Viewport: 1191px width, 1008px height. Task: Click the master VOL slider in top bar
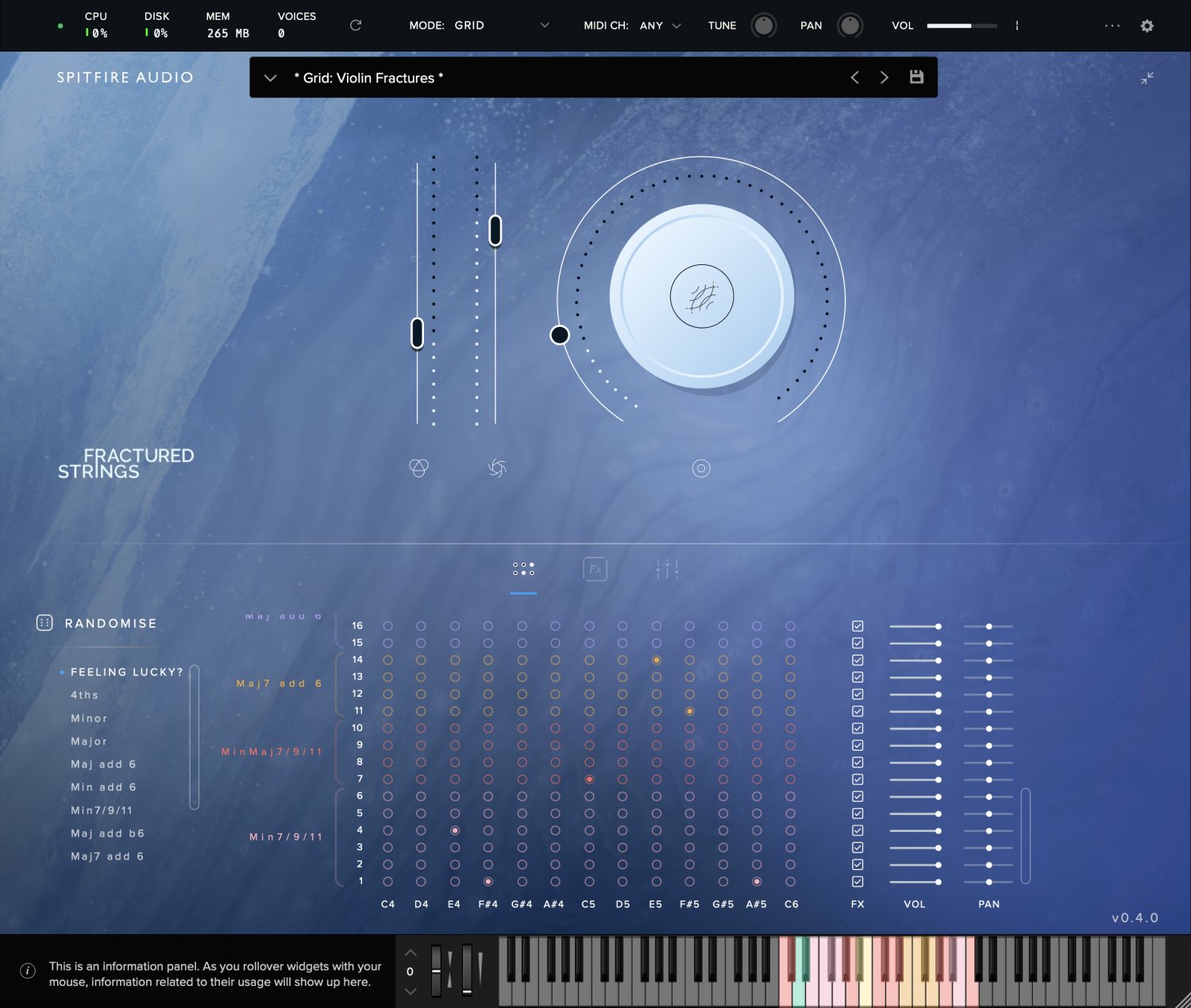click(961, 25)
